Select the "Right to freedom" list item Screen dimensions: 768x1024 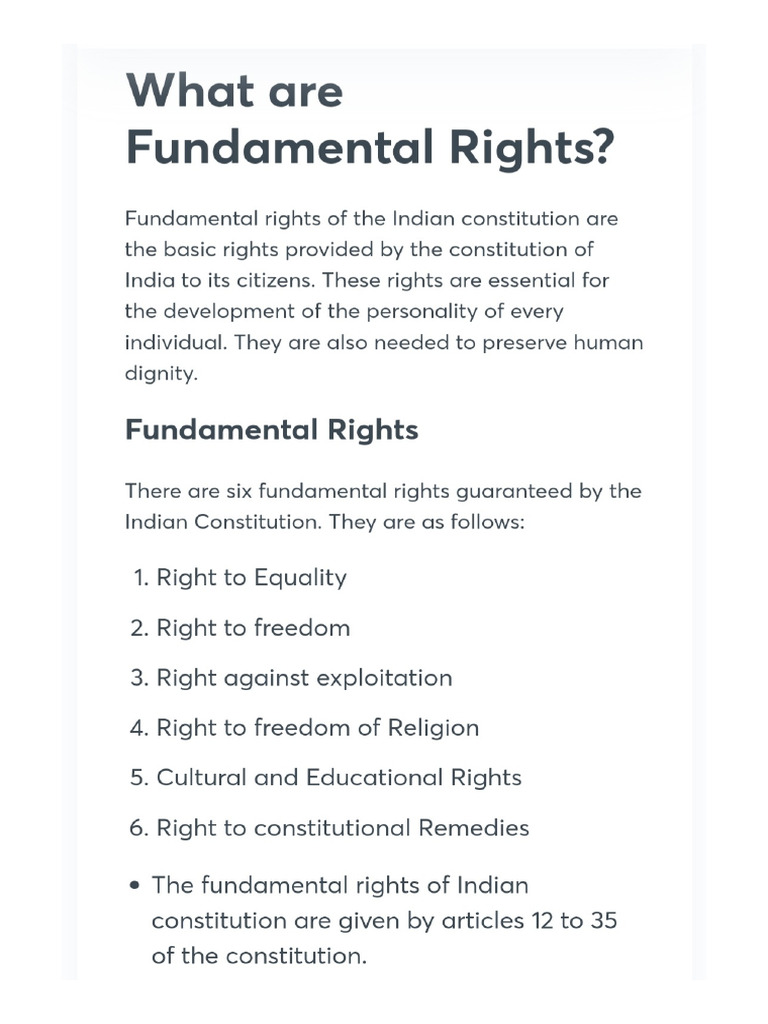click(x=253, y=628)
